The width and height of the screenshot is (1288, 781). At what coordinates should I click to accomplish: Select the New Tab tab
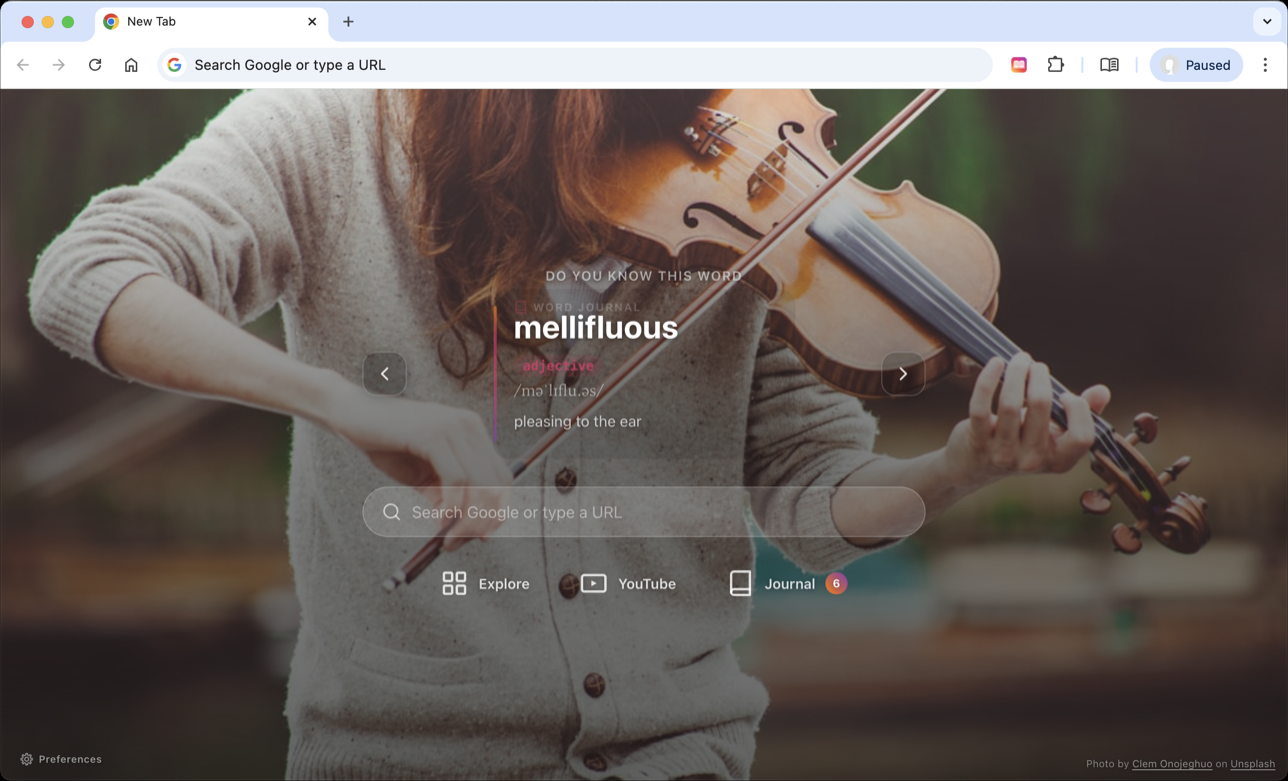point(200,21)
